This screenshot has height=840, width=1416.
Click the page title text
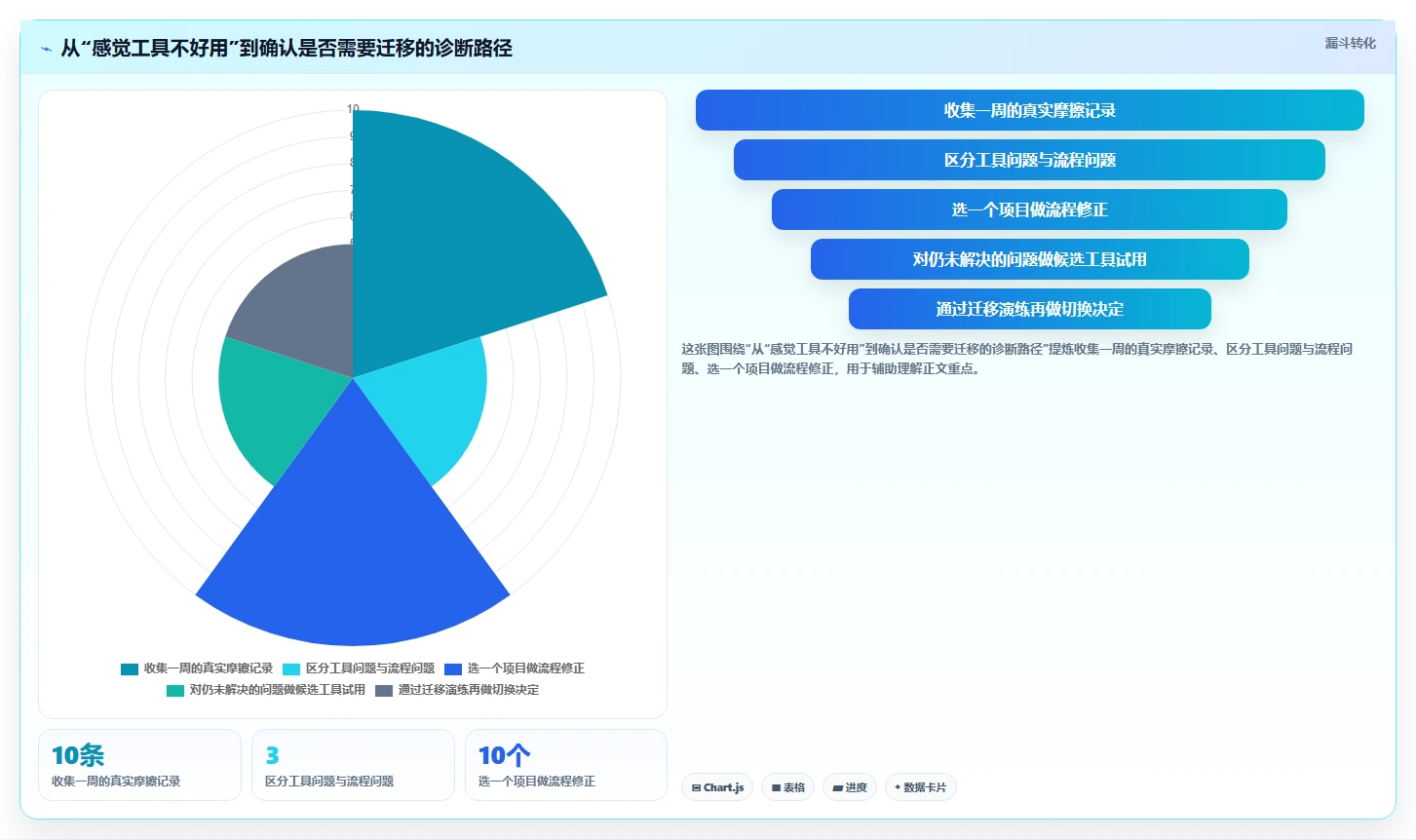[287, 49]
